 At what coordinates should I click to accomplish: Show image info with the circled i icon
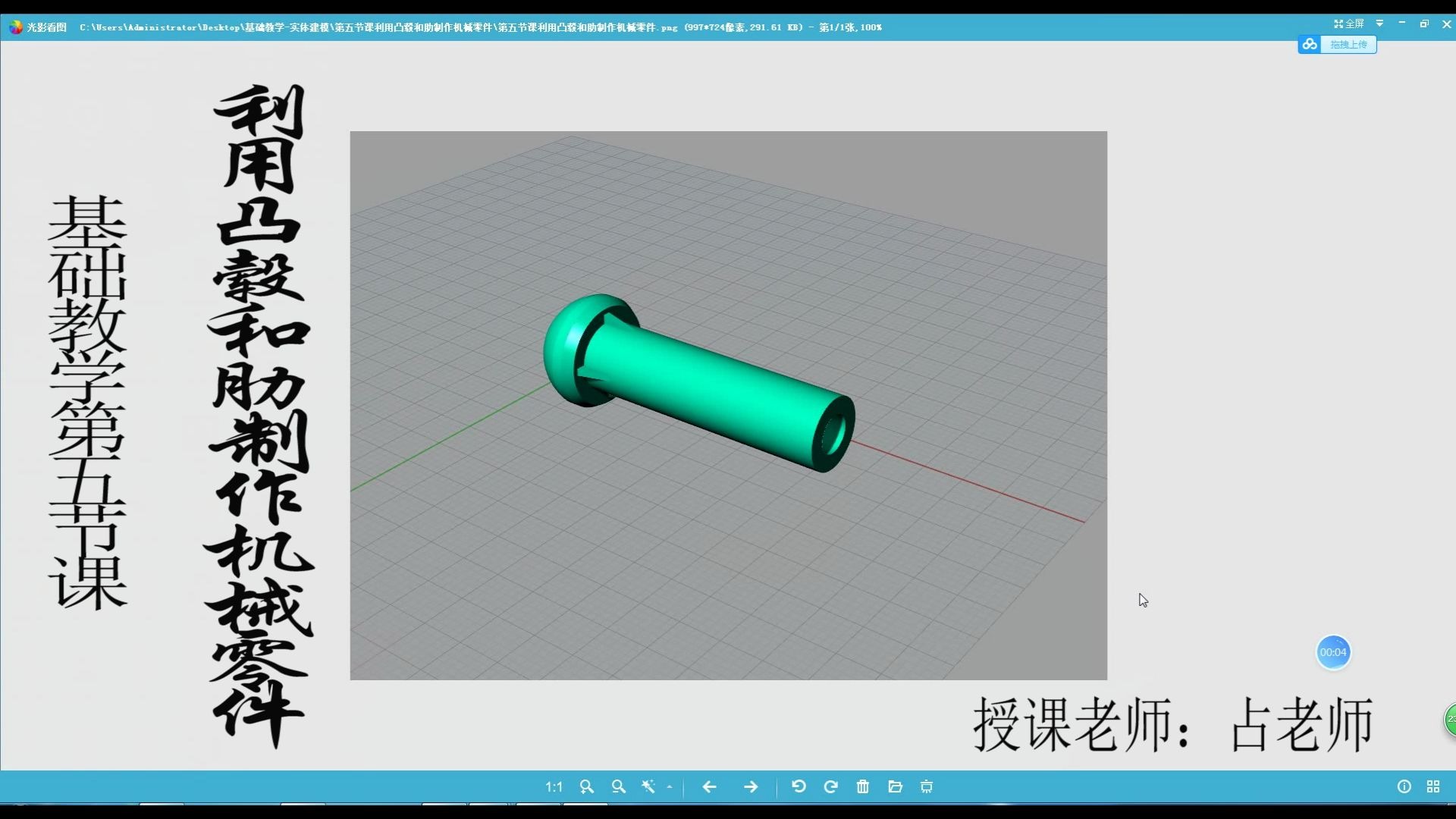point(1404,787)
